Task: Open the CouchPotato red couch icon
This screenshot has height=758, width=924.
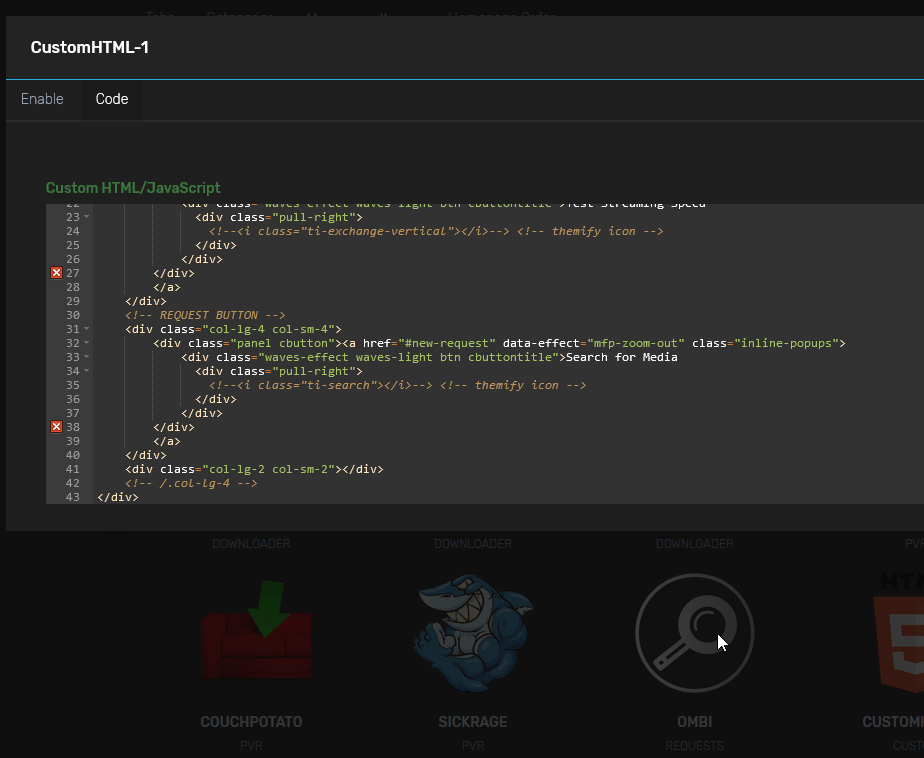Action: pyautogui.click(x=256, y=631)
